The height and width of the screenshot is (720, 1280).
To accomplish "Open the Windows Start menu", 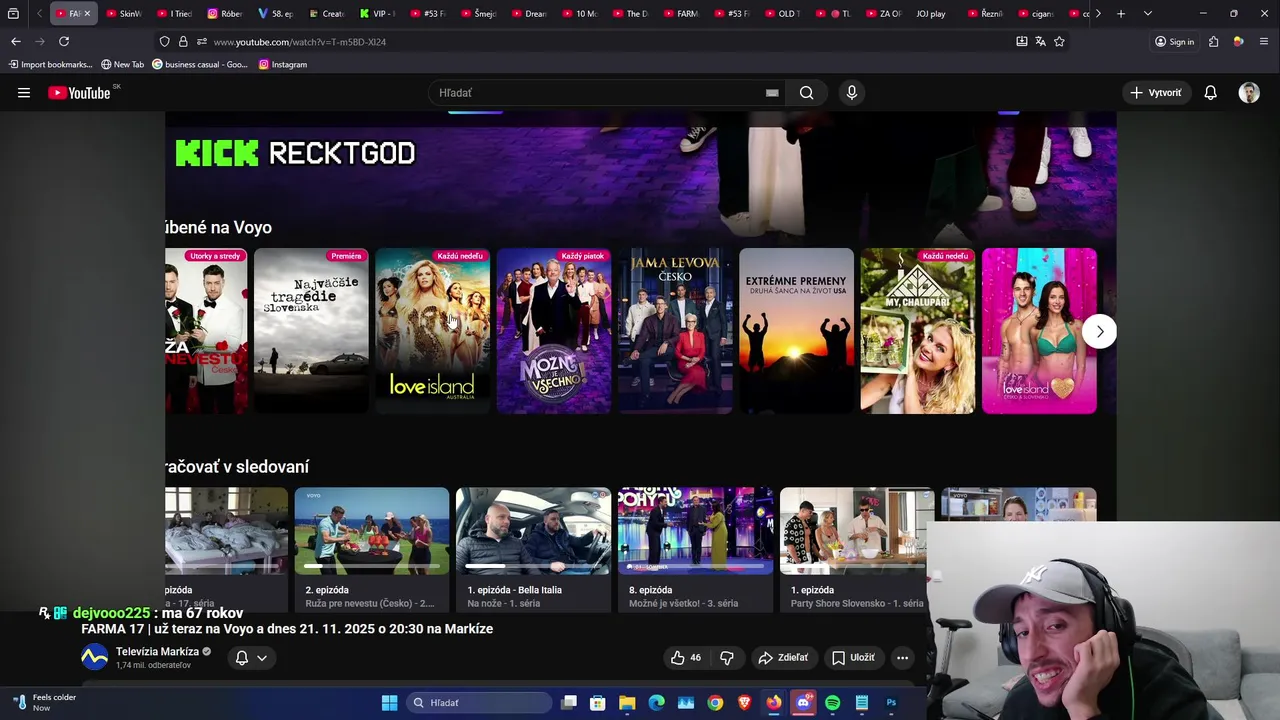I will pos(389,703).
